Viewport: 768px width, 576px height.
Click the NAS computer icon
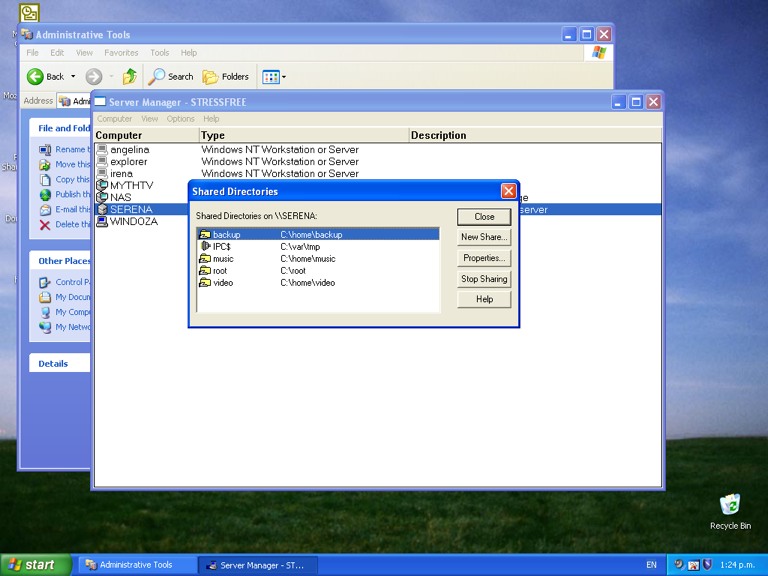point(102,197)
